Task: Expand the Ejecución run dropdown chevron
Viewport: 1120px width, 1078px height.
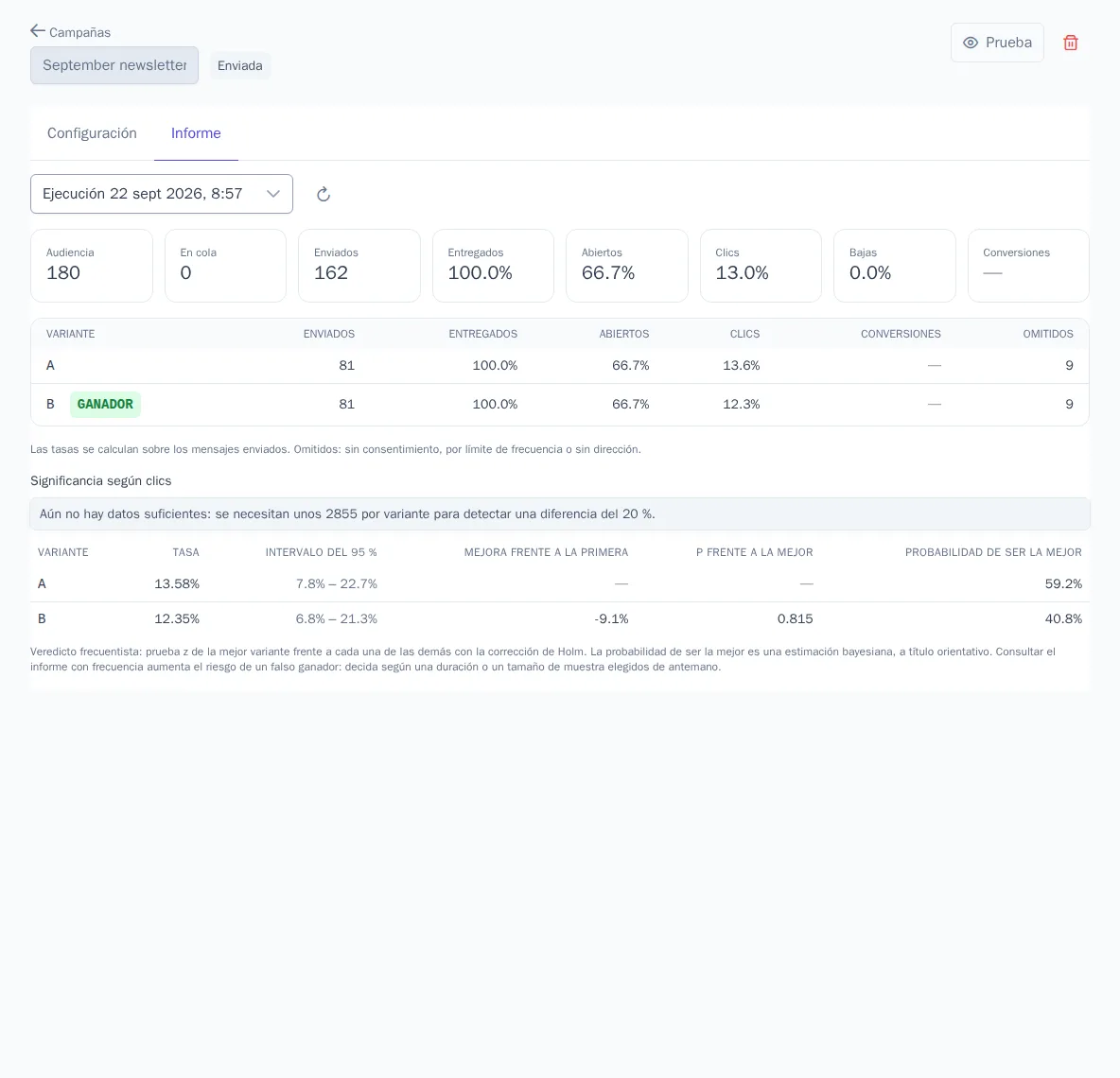Action: click(x=272, y=194)
